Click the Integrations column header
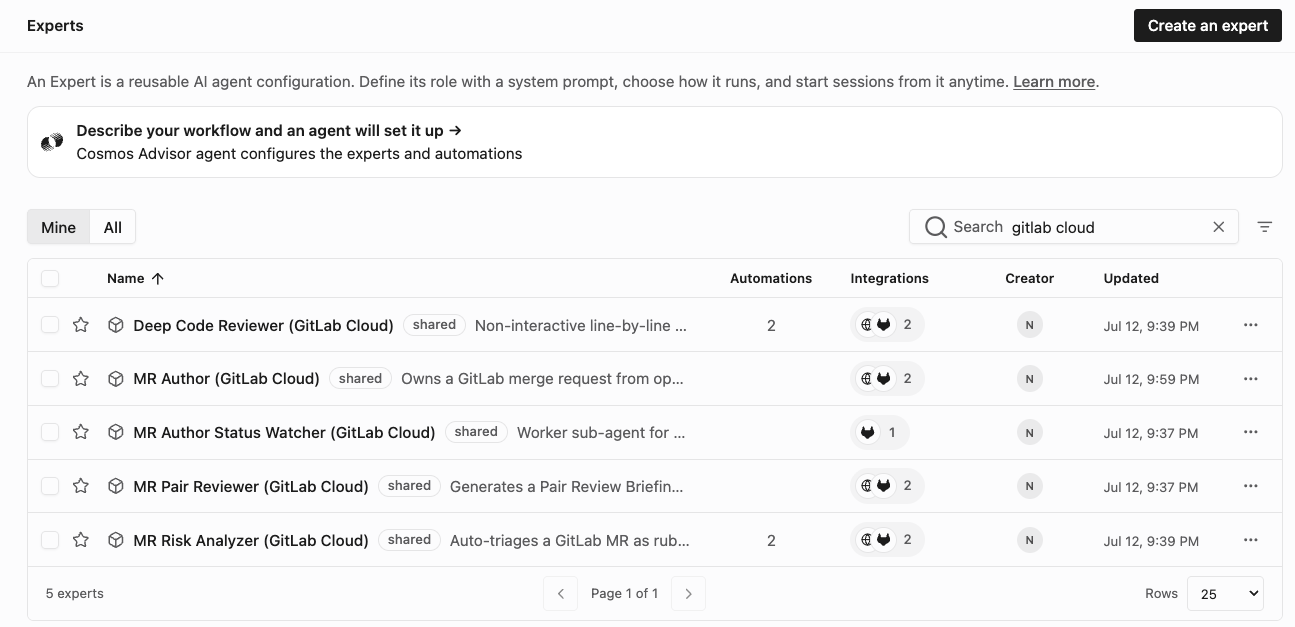 pos(890,278)
